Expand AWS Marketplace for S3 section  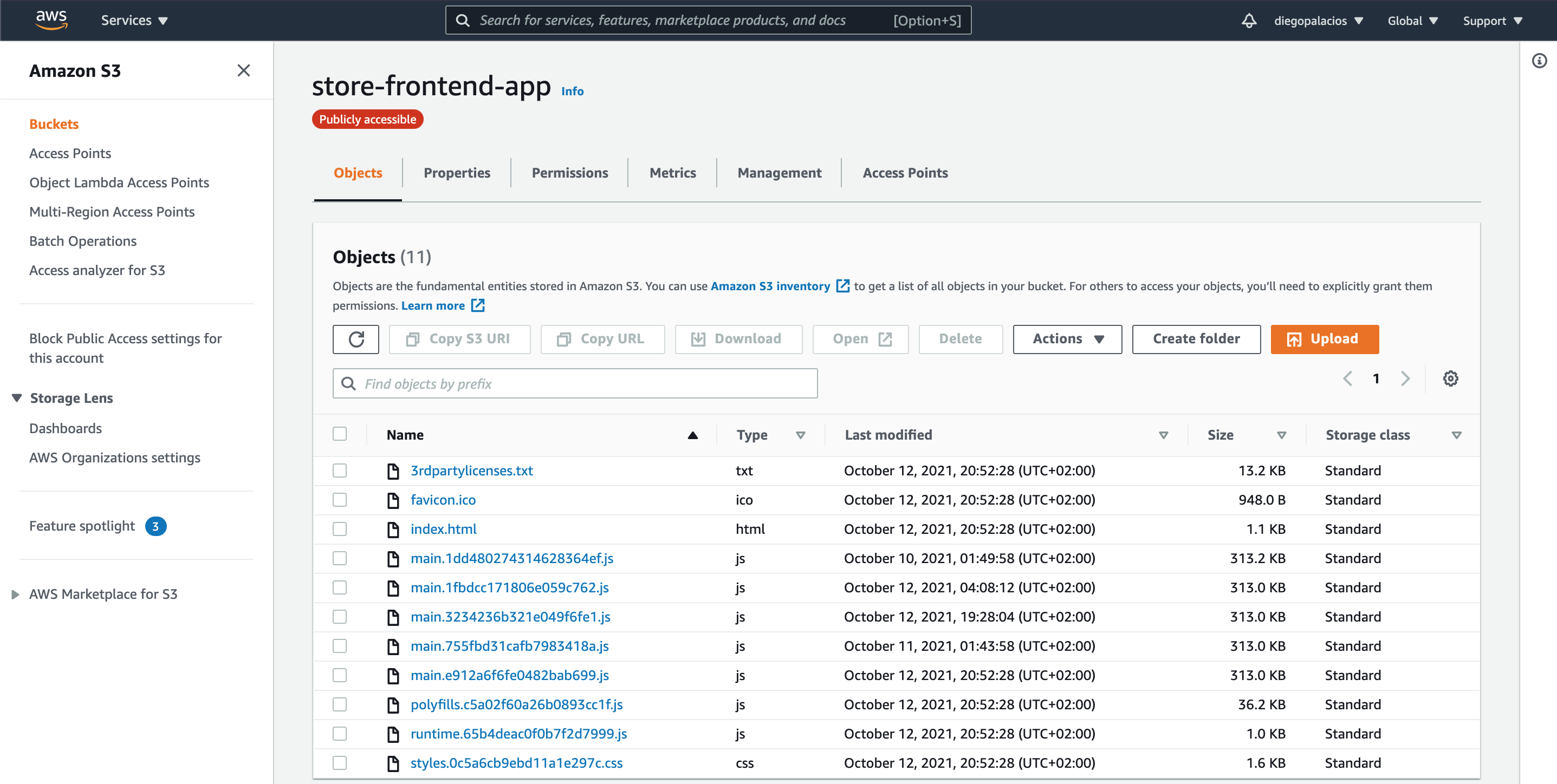tap(16, 594)
